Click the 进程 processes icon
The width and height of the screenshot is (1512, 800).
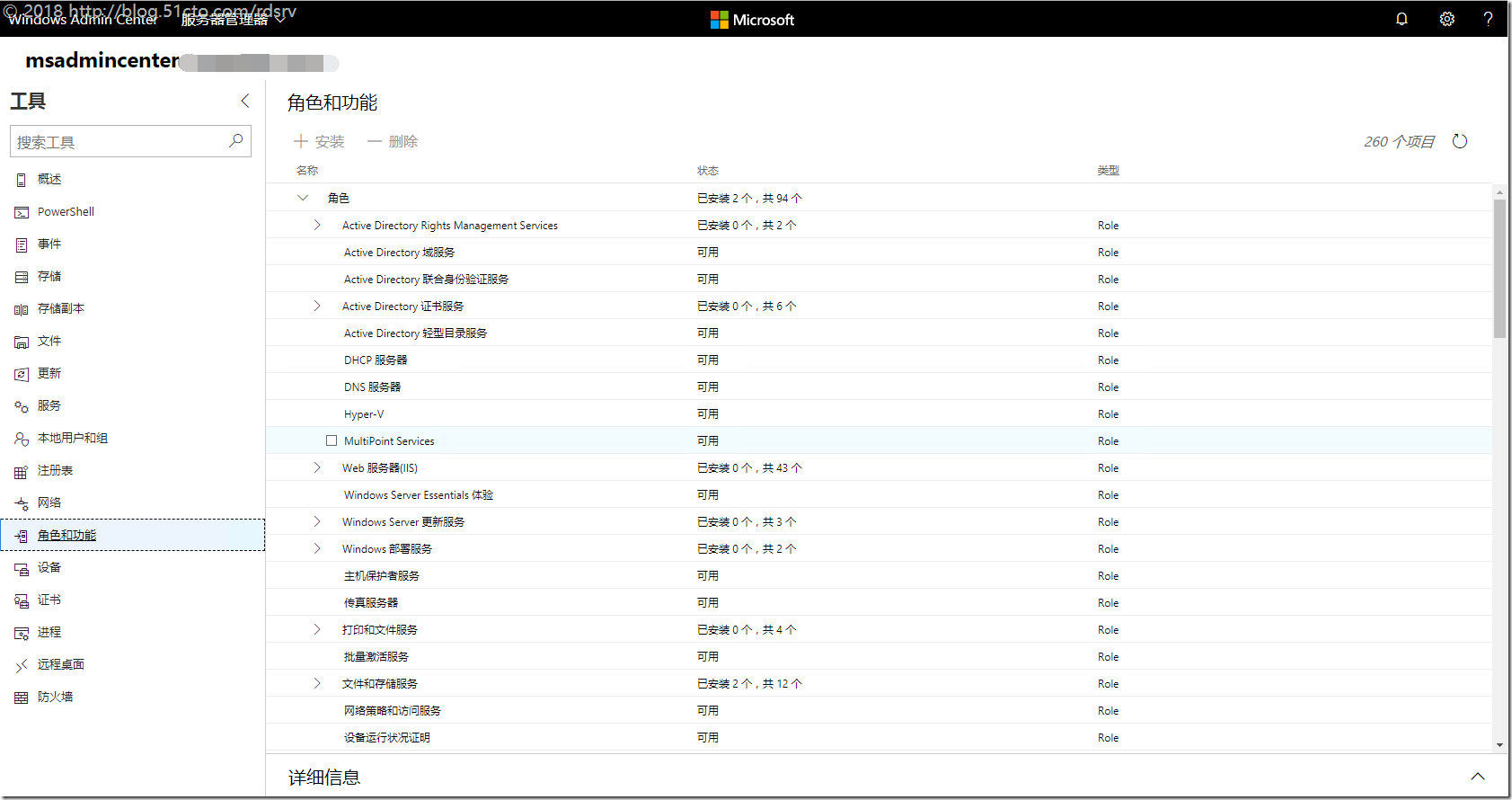[x=22, y=633]
